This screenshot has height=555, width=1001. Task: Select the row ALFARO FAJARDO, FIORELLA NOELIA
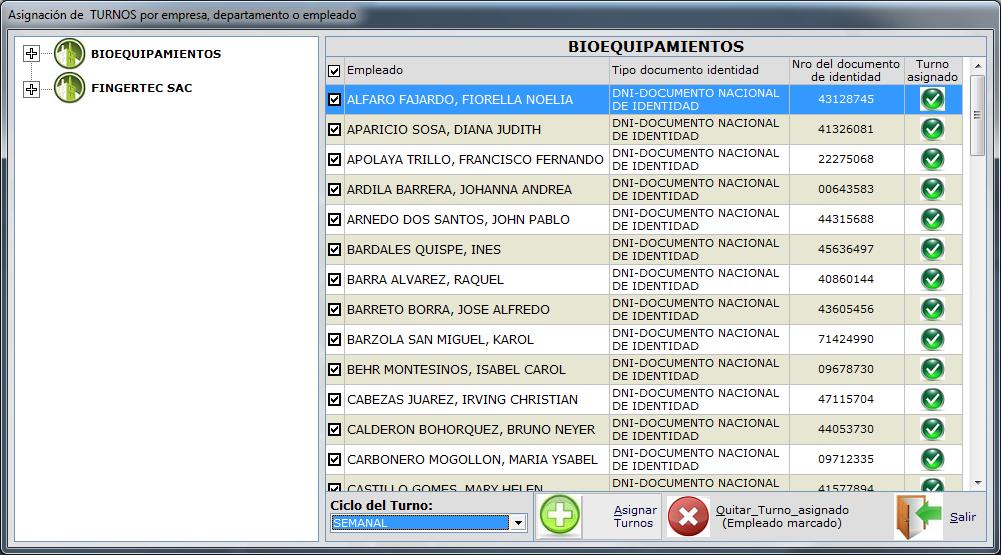click(x=644, y=100)
